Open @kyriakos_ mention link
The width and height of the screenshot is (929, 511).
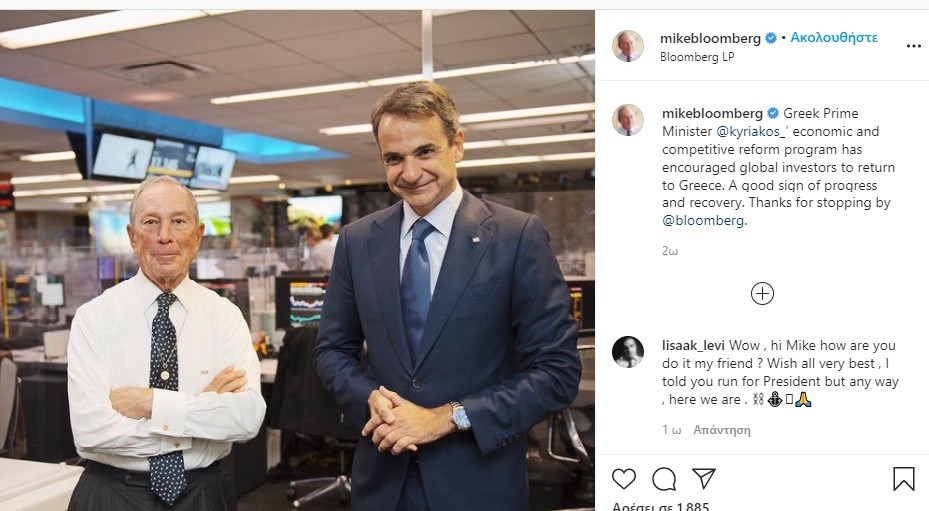coord(751,131)
